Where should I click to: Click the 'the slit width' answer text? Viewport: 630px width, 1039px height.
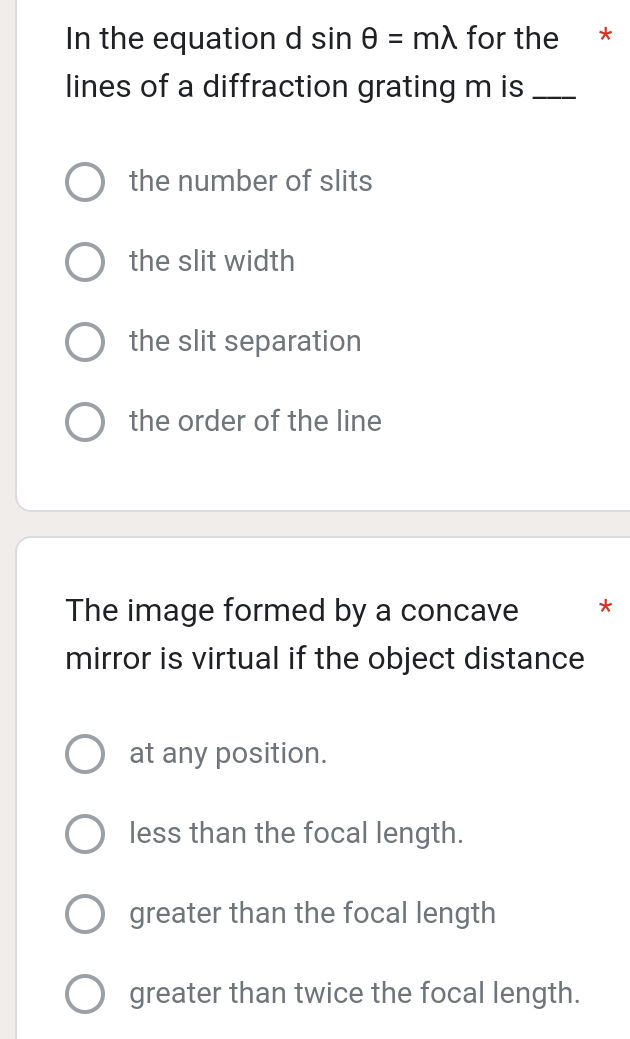click(x=212, y=262)
